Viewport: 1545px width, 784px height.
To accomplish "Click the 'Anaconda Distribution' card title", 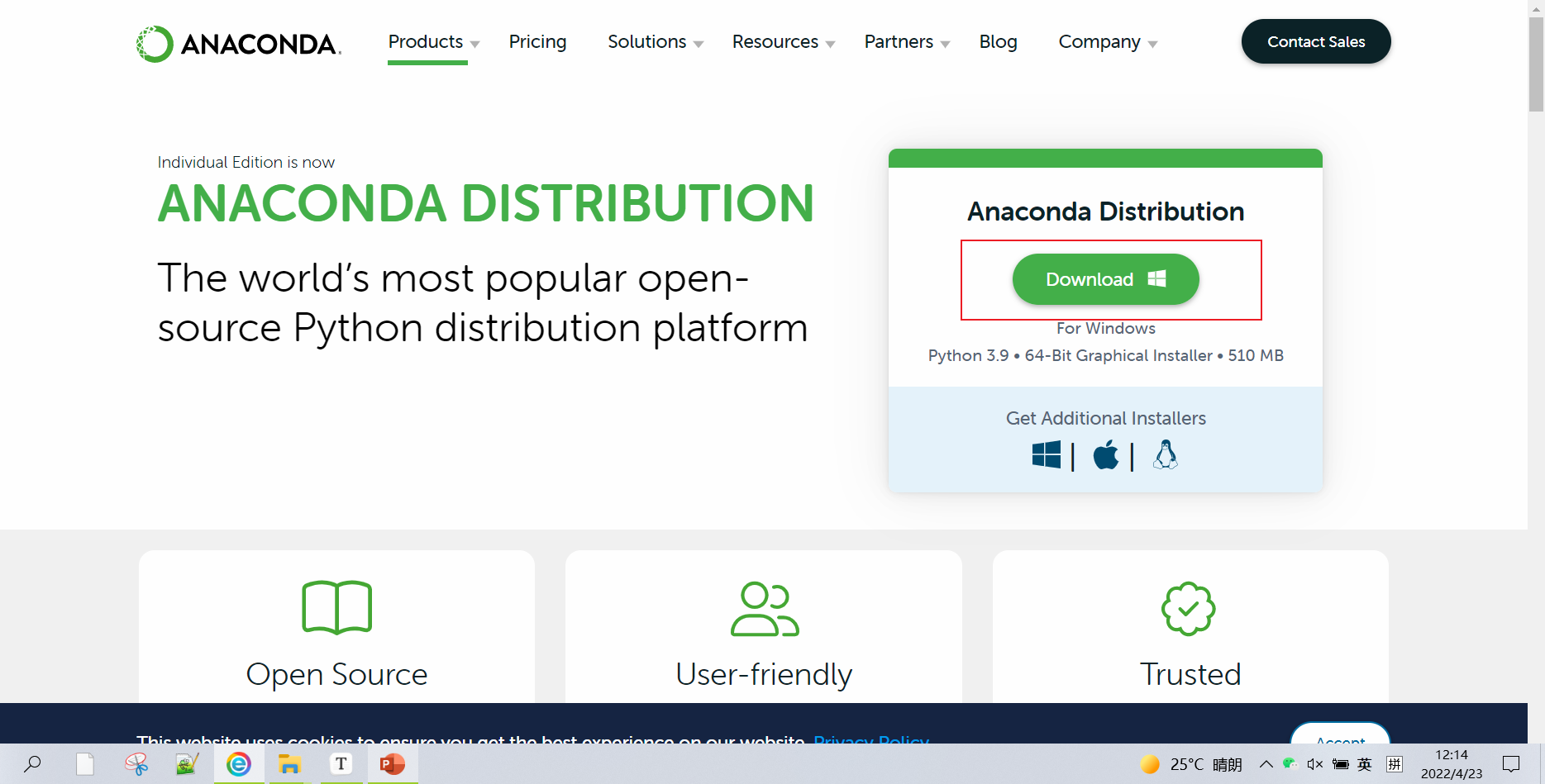I will click(1106, 211).
